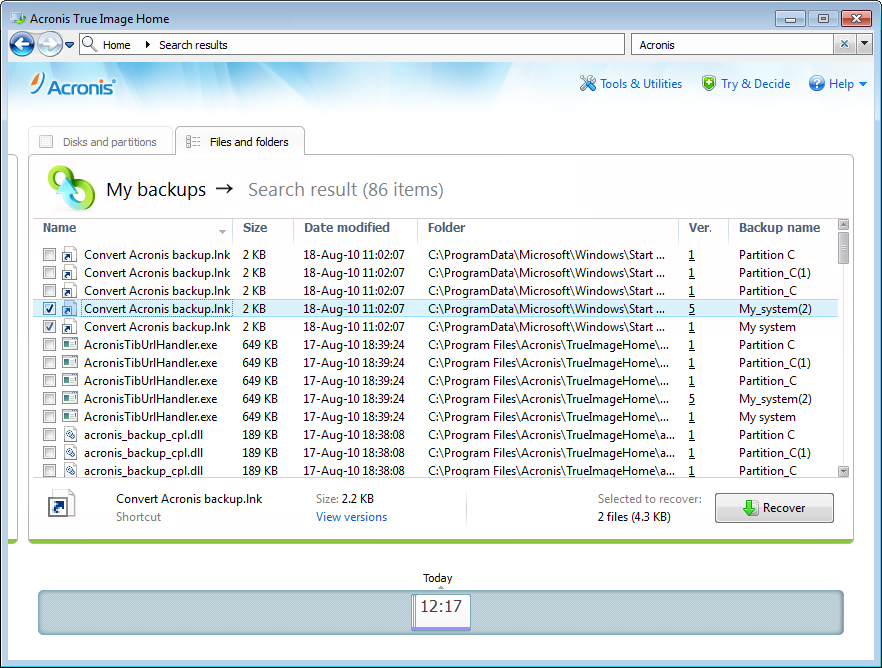This screenshot has height=668, width=882.
Task: Open navigation history dropdown arrow
Action: click(x=69, y=44)
